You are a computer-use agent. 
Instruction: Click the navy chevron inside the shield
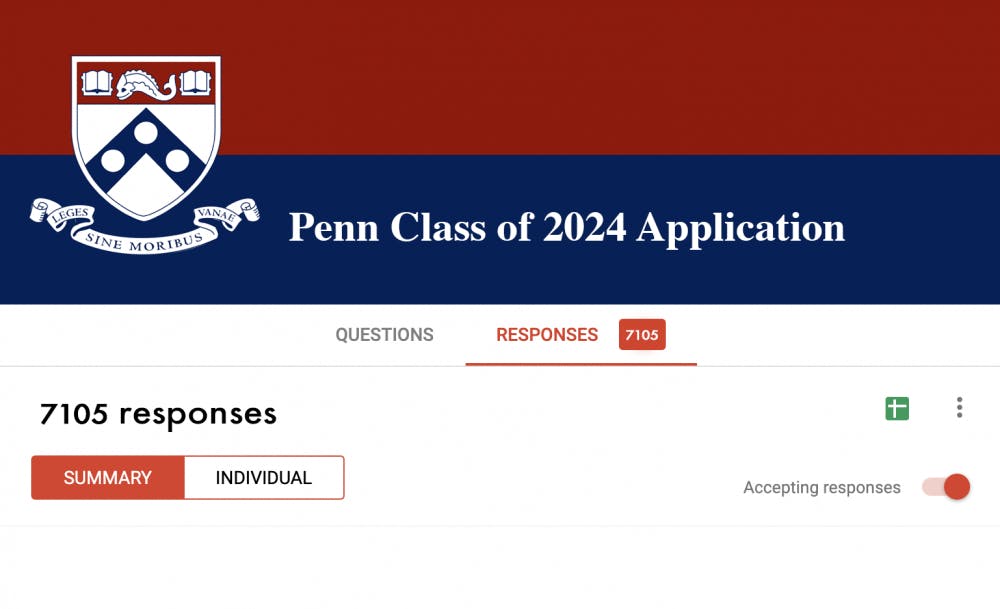pyautogui.click(x=146, y=150)
